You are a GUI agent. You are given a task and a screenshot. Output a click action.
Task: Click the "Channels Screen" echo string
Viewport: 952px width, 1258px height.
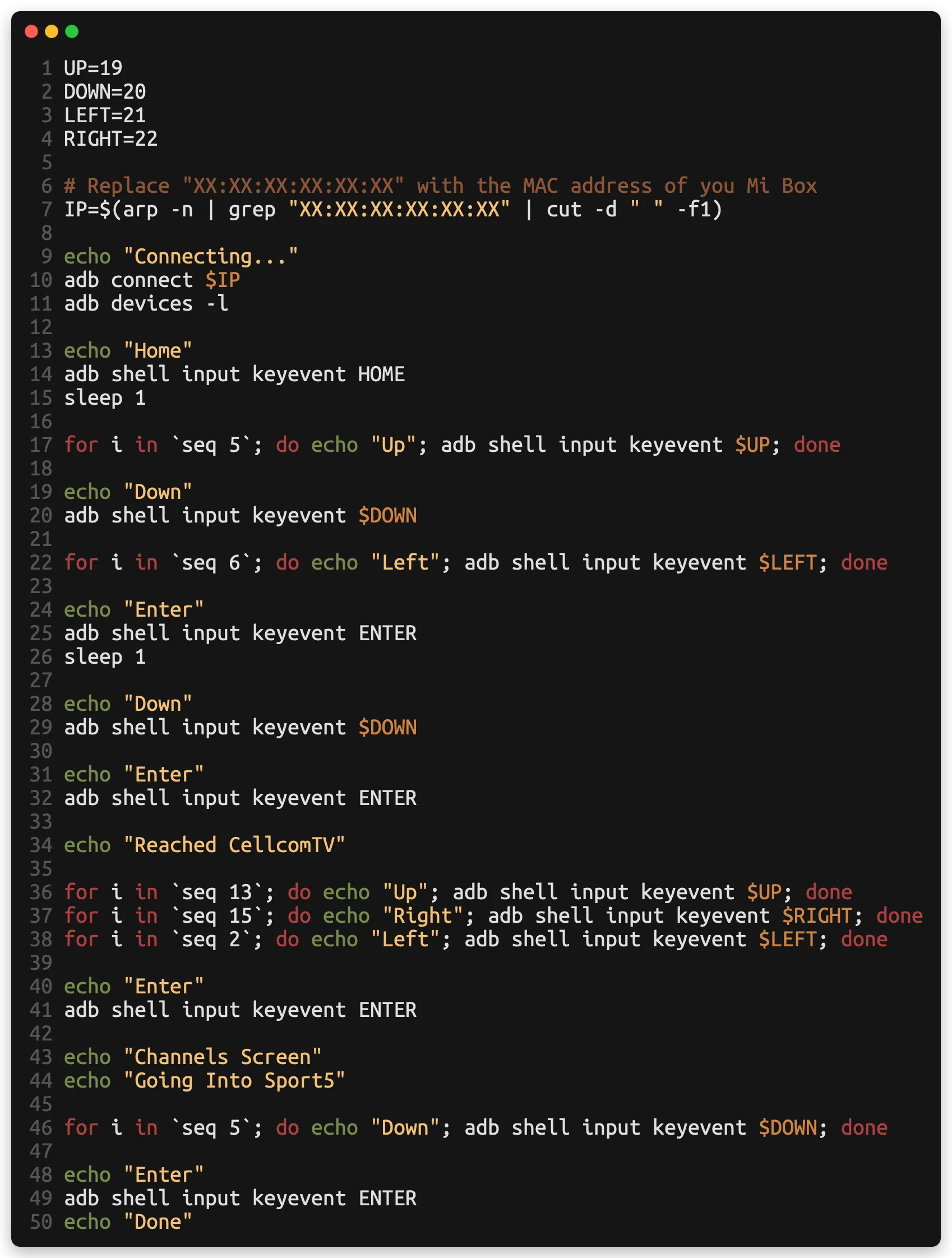223,1057
